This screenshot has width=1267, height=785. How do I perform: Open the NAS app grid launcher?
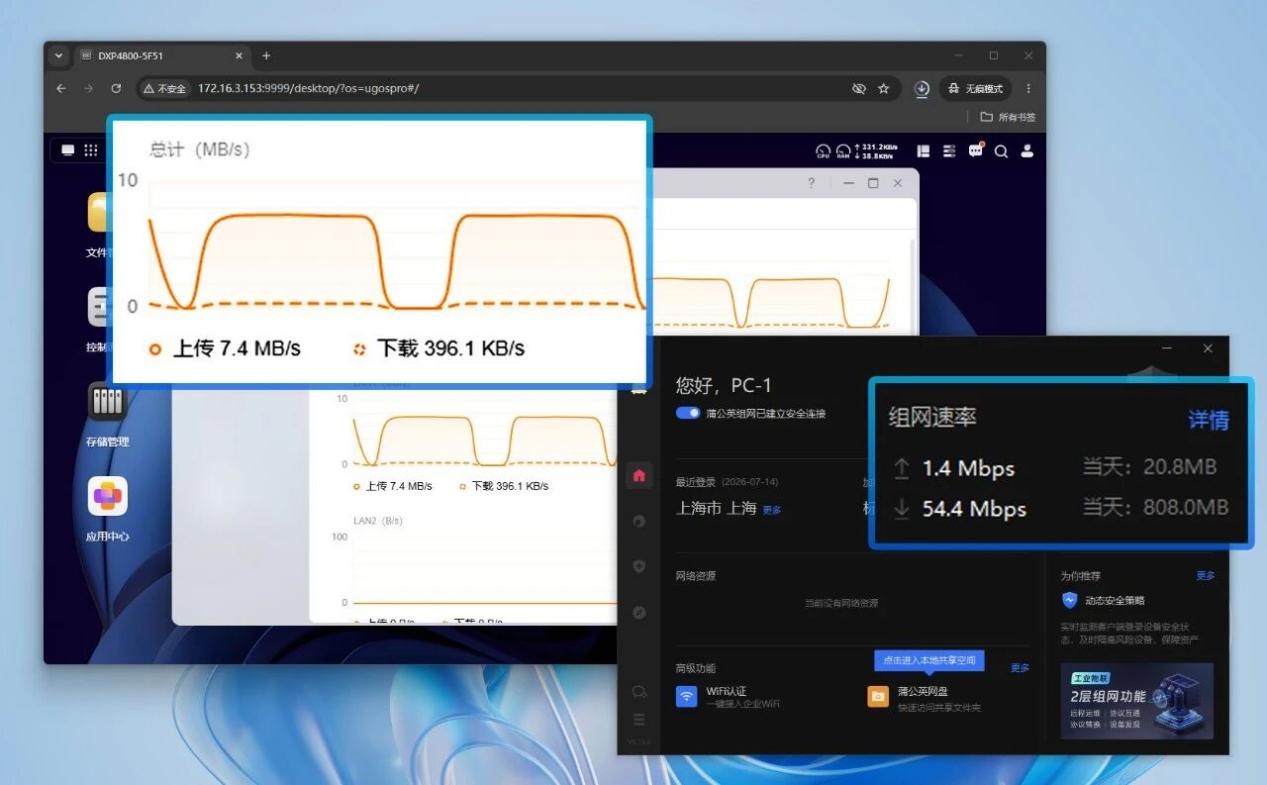click(91, 150)
